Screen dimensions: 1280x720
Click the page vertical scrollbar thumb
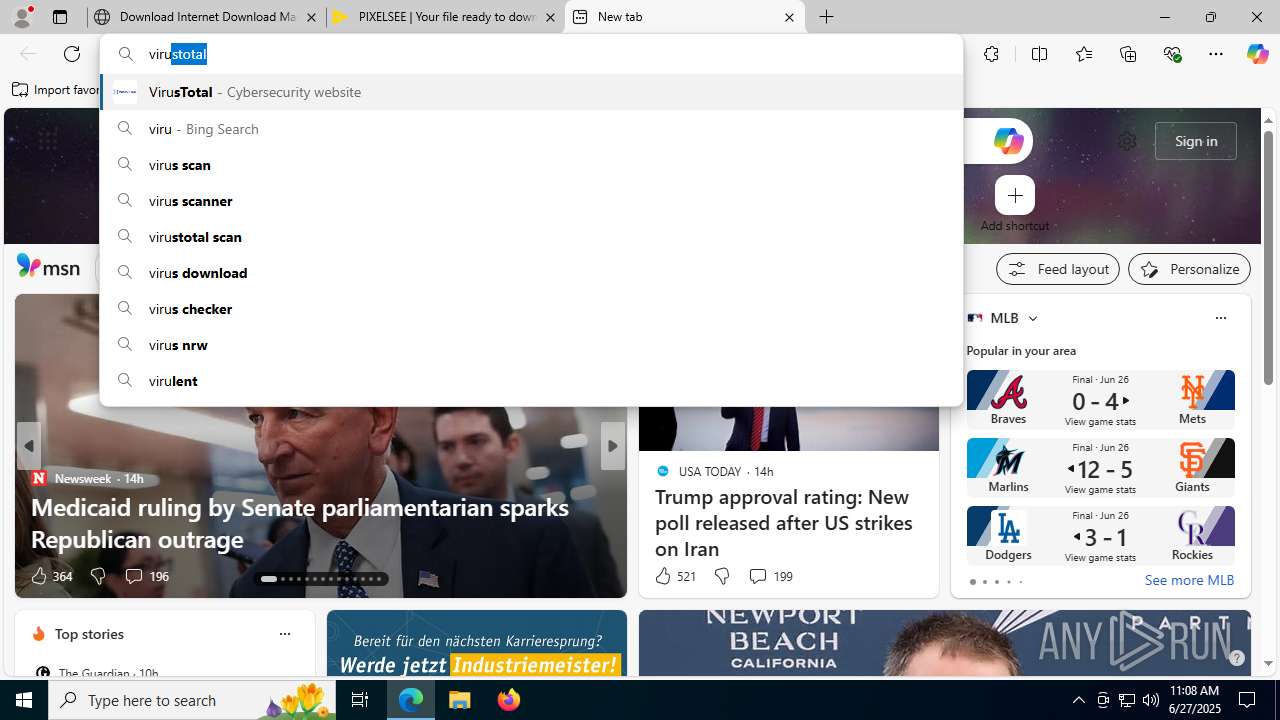tap(1268, 258)
